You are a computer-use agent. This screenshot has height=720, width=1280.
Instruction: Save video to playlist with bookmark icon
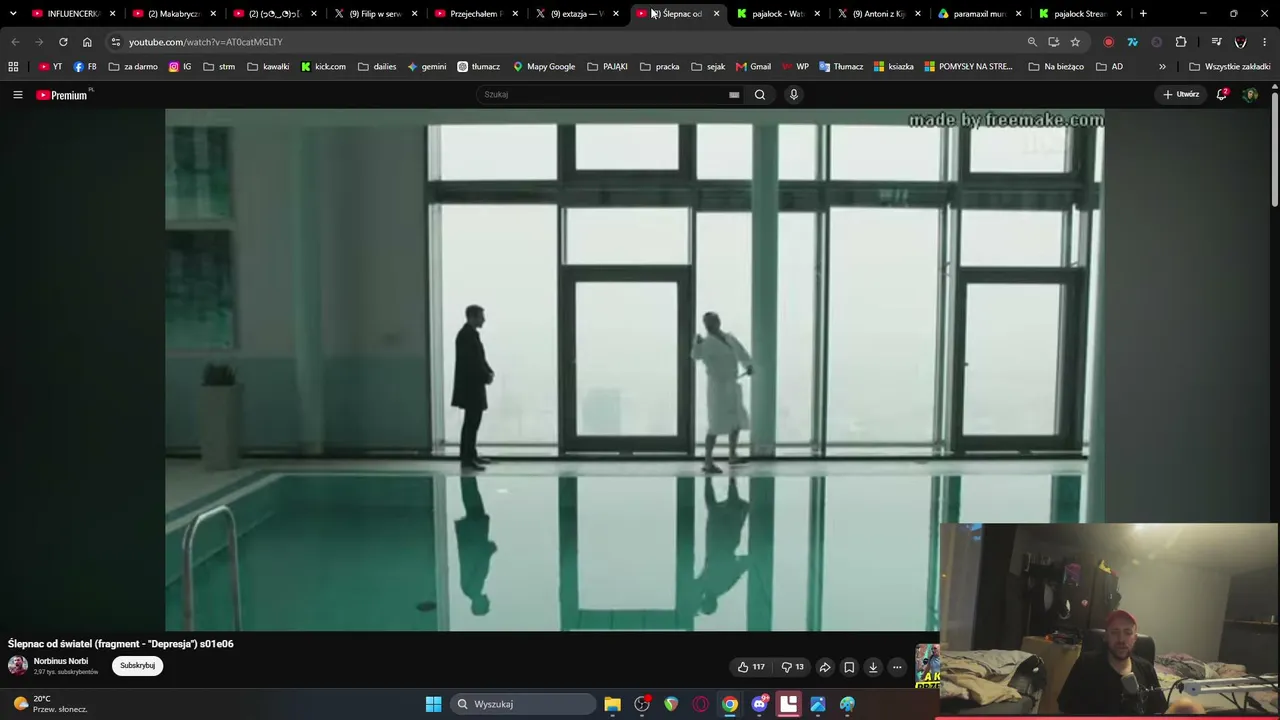(849, 667)
